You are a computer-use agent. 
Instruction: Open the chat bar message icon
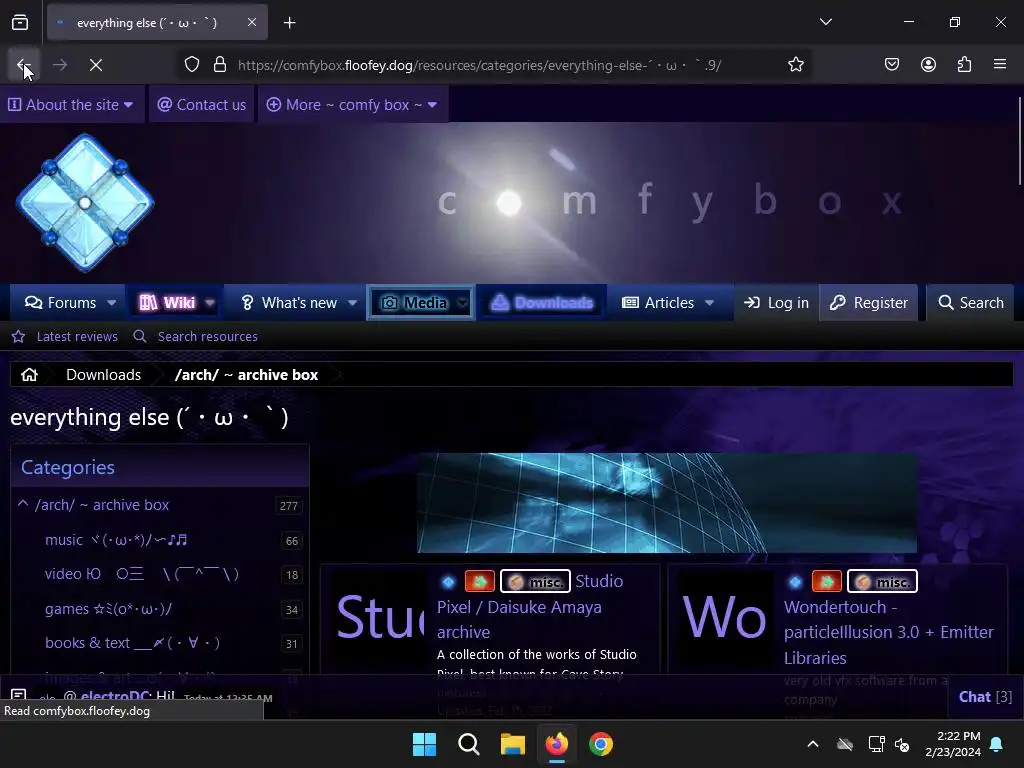pos(19,696)
